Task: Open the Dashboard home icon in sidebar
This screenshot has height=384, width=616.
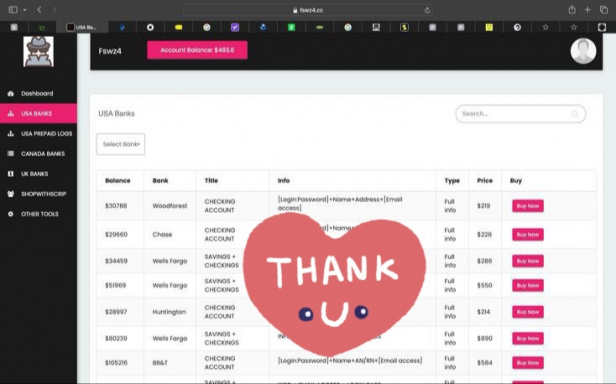Action: tap(11, 94)
